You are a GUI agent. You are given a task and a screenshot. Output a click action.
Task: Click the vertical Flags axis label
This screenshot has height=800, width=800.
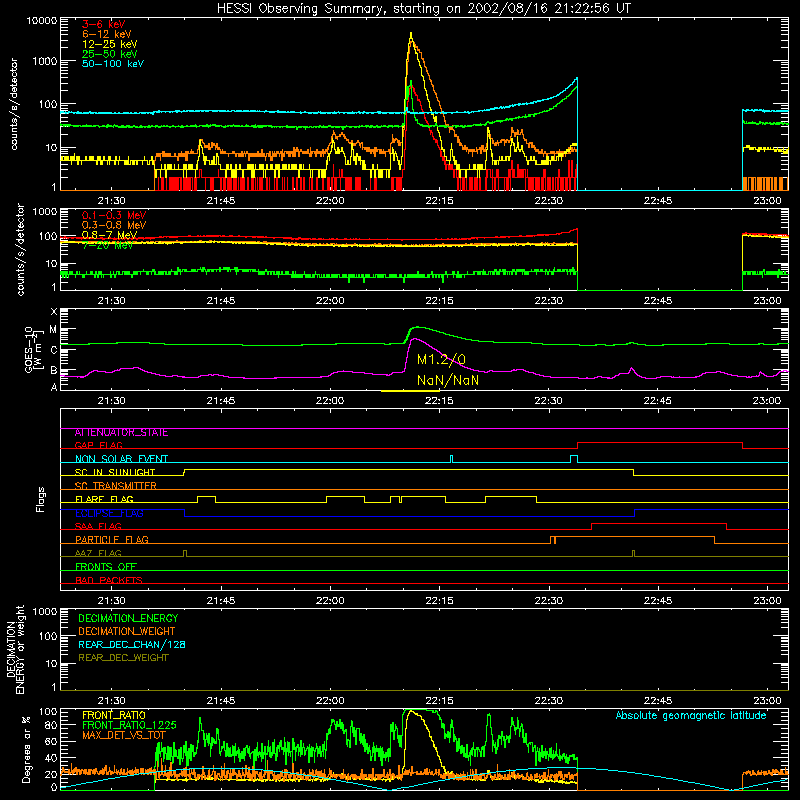40,499
